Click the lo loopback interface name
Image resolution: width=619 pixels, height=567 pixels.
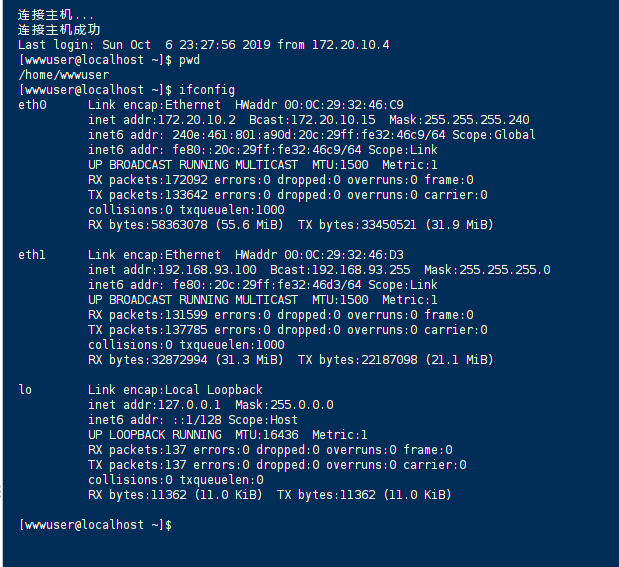tap(25, 390)
